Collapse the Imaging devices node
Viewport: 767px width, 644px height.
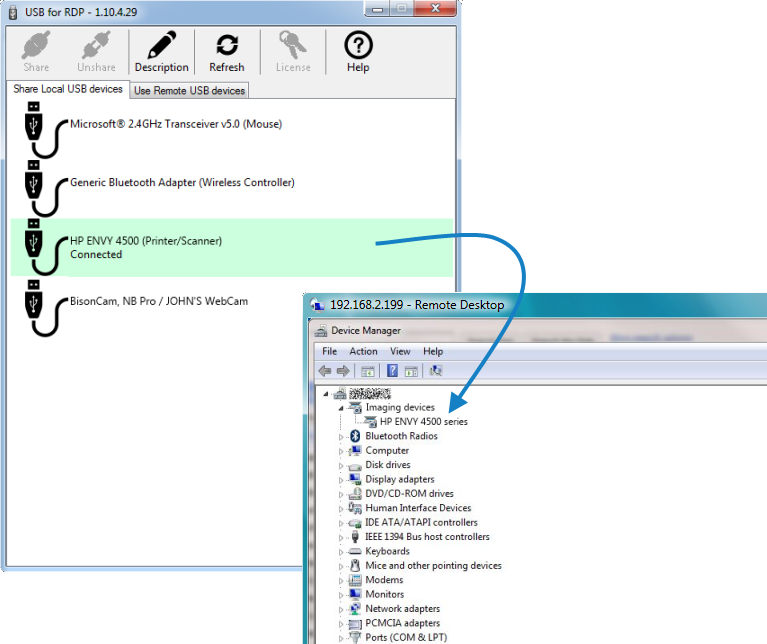click(x=340, y=408)
